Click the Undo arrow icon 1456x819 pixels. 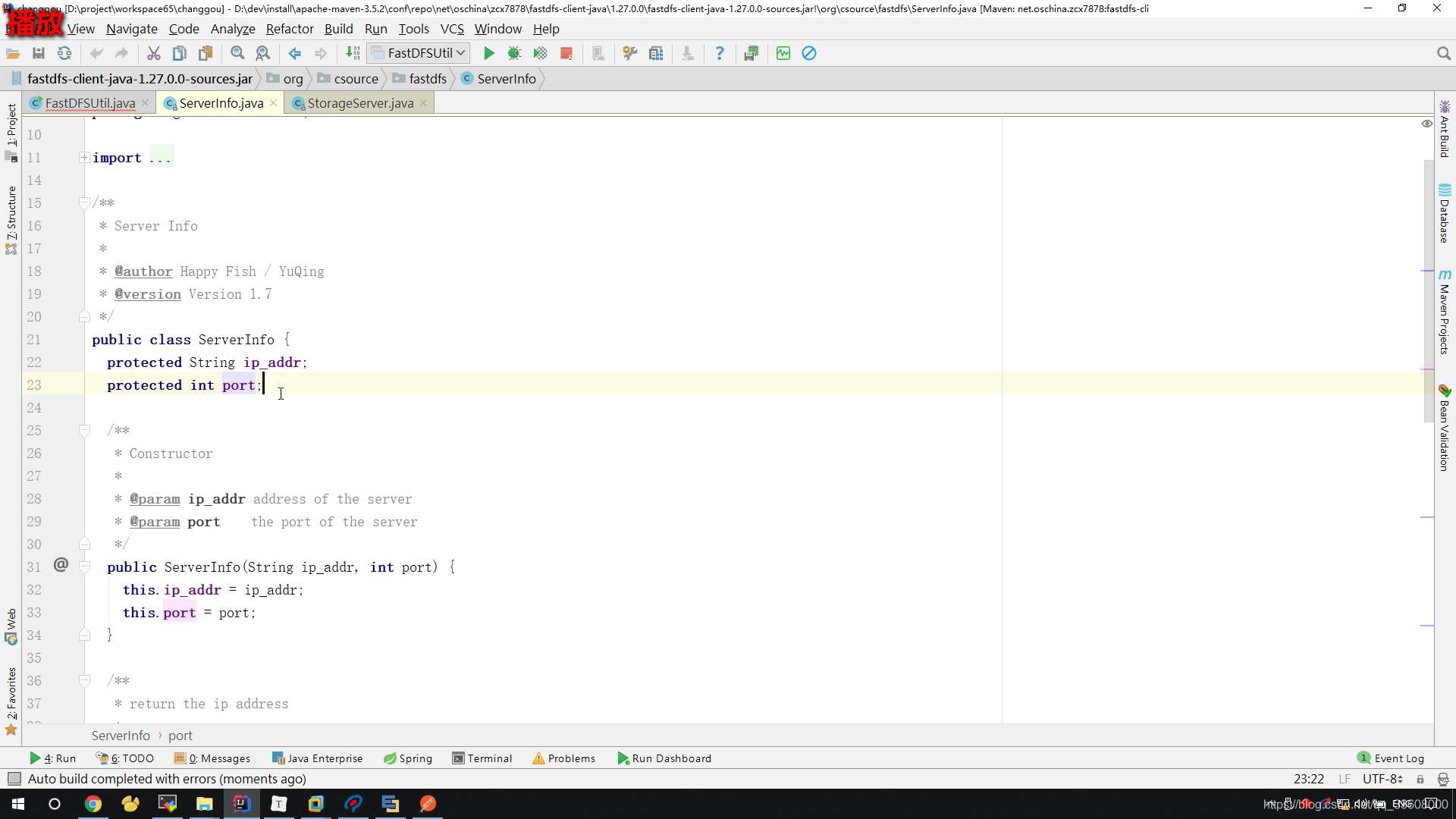(96, 53)
